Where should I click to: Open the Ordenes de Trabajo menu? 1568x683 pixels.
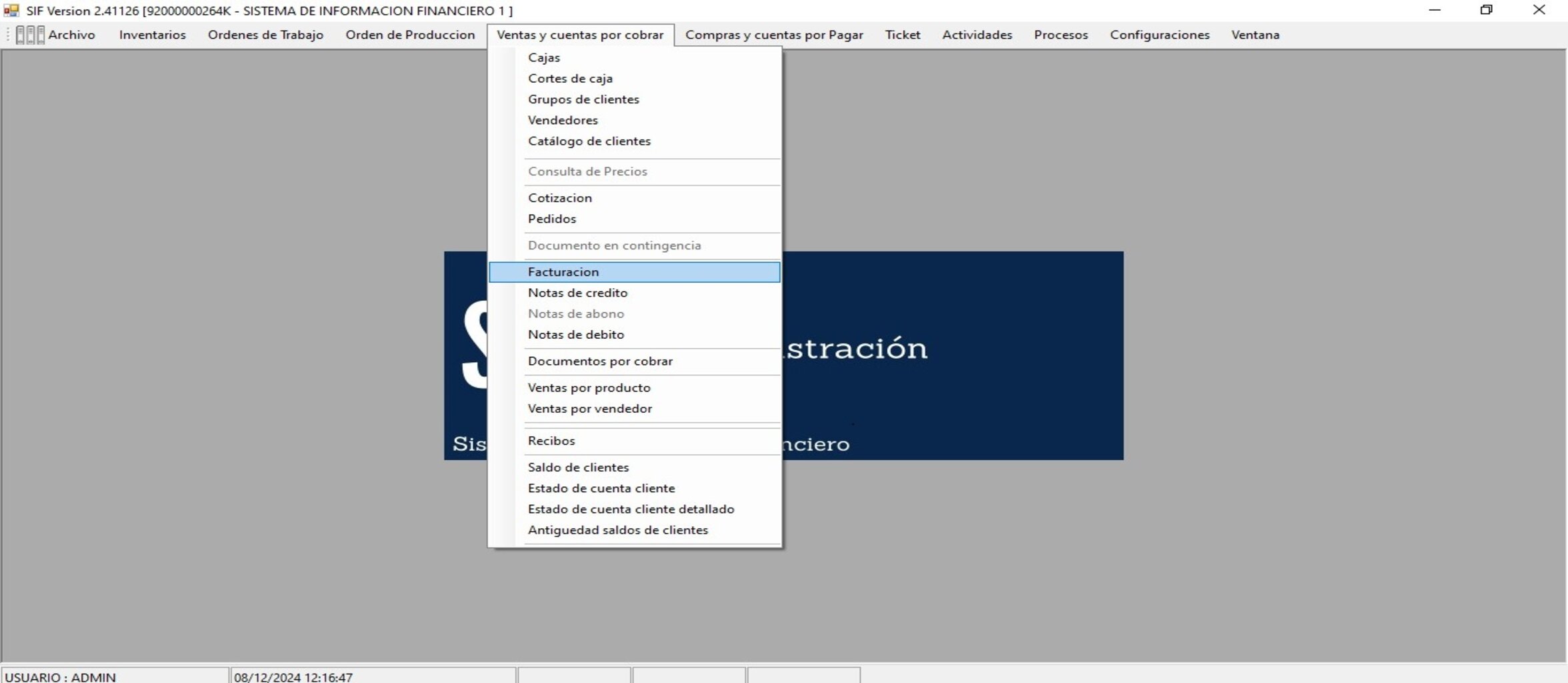tap(265, 35)
